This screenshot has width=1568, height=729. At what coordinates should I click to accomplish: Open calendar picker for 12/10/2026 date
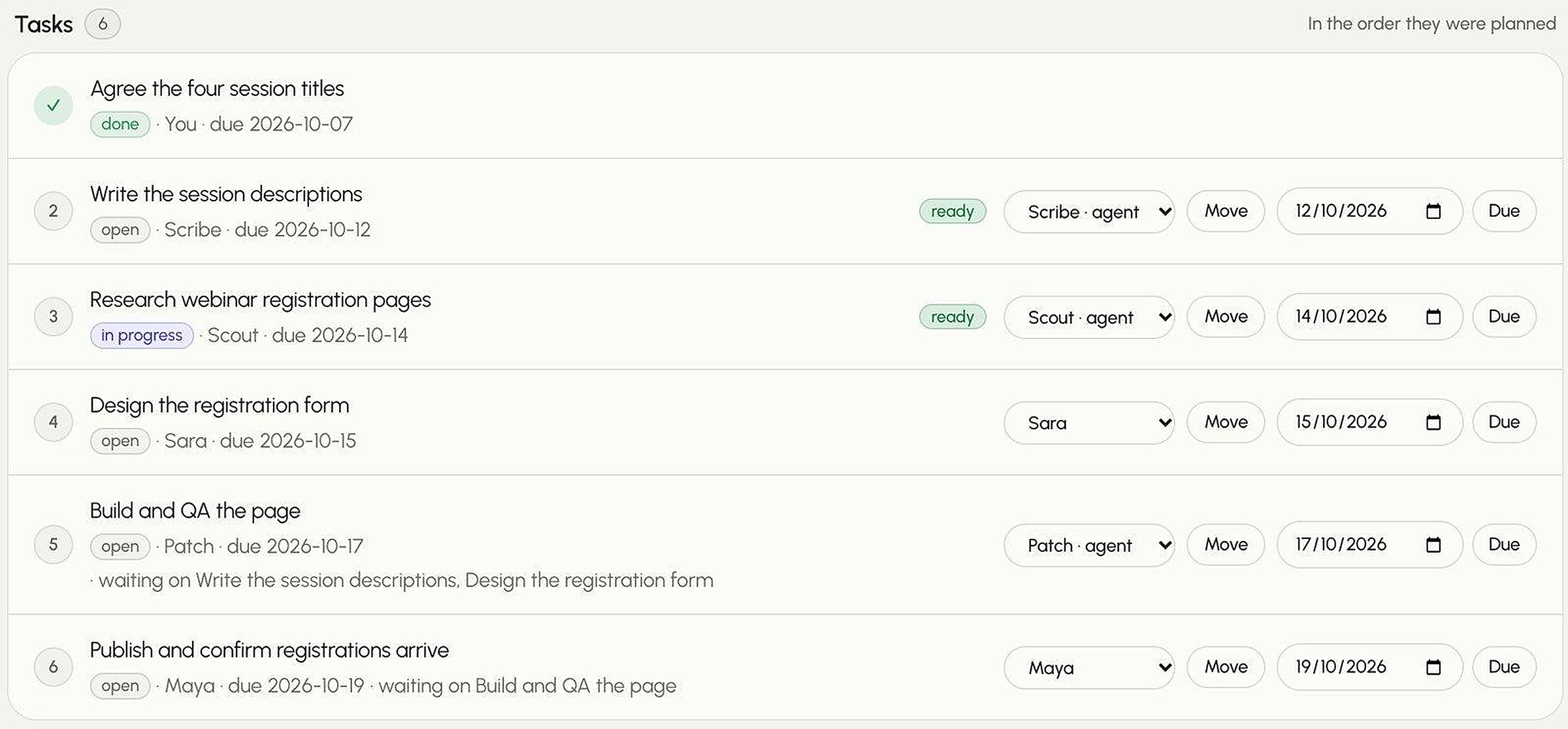[x=1433, y=211]
